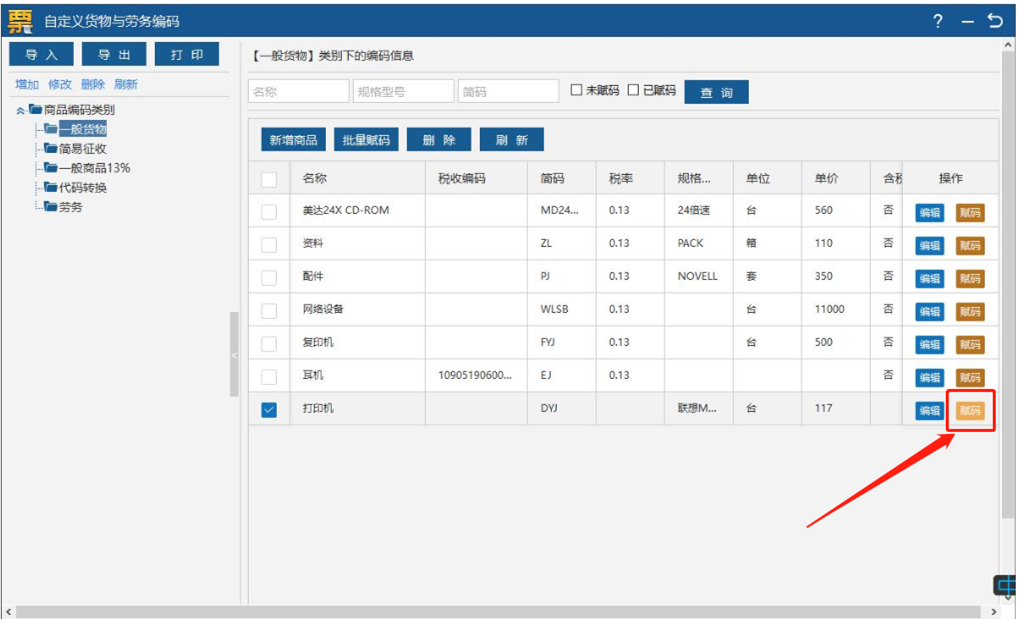Screen dimensions: 1017x619
Task: Select the 简易征收 folder
Action: (x=82, y=149)
